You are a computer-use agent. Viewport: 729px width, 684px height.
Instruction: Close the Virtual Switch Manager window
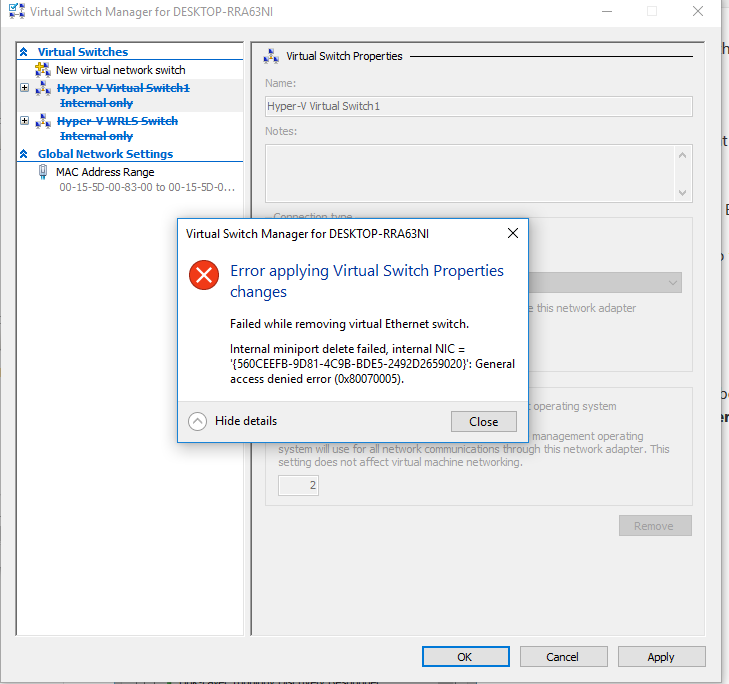pyautogui.click(x=697, y=11)
